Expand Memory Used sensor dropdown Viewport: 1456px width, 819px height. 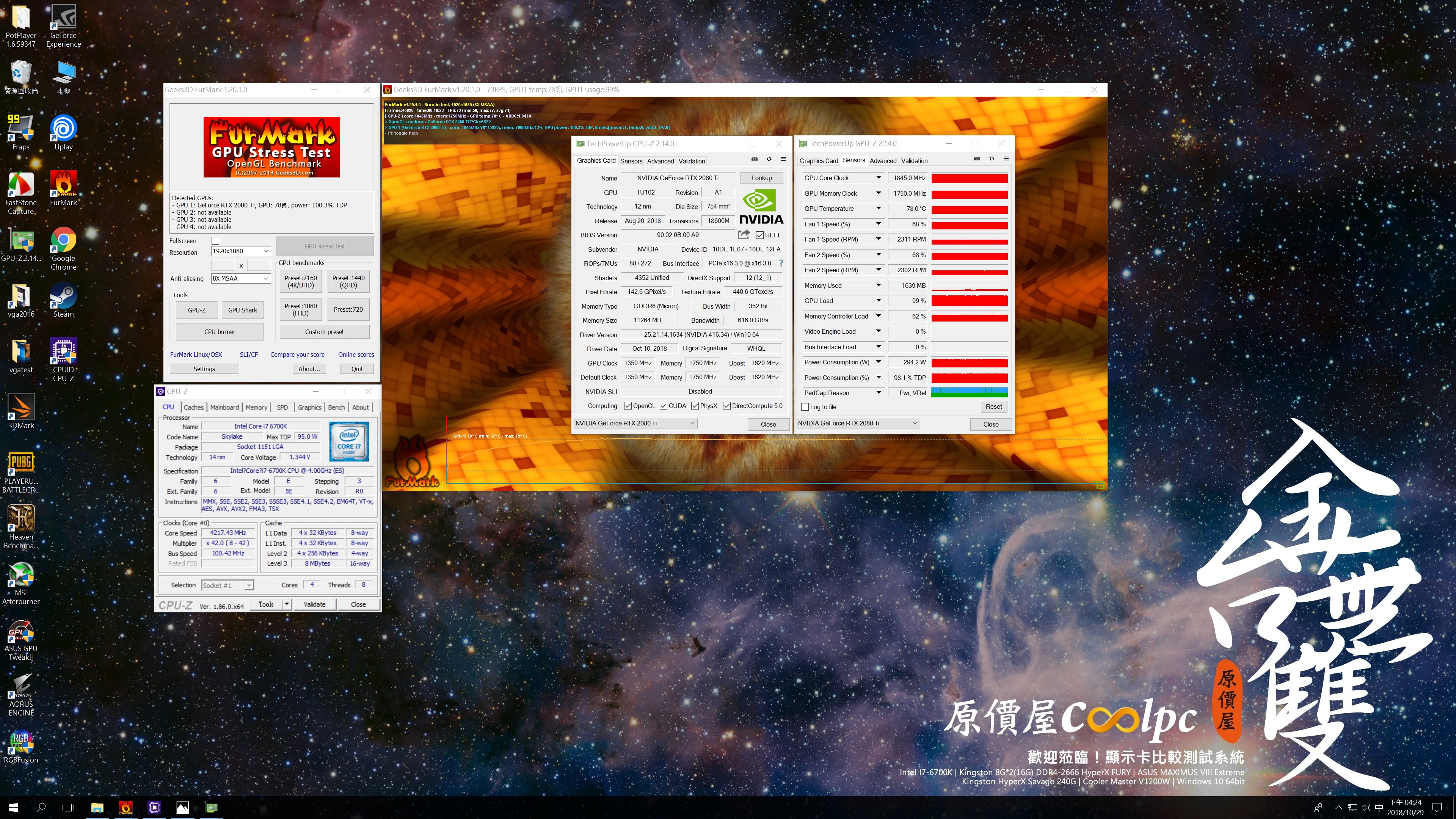pos(879,286)
